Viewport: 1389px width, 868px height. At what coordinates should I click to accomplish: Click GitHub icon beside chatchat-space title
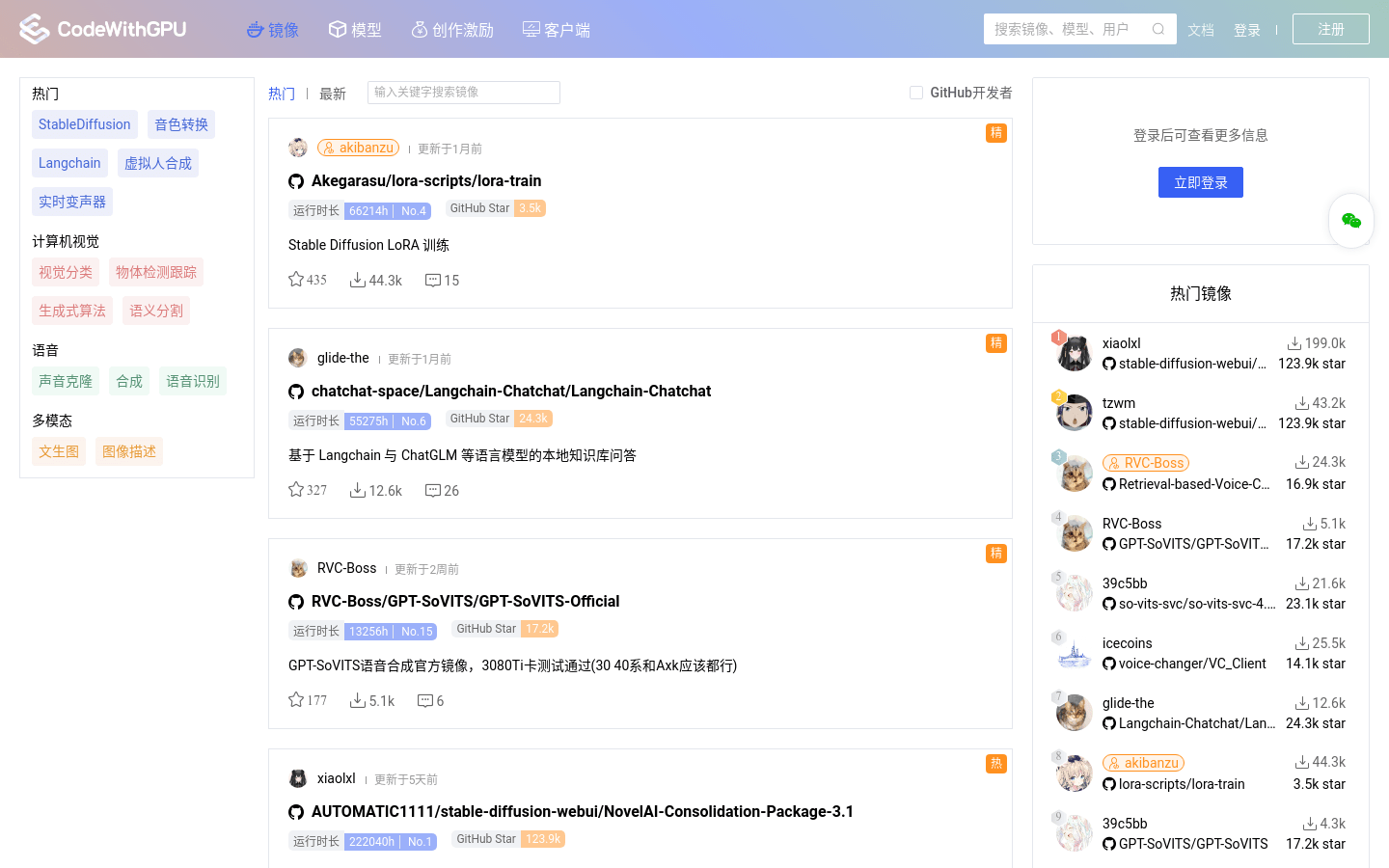point(296,392)
